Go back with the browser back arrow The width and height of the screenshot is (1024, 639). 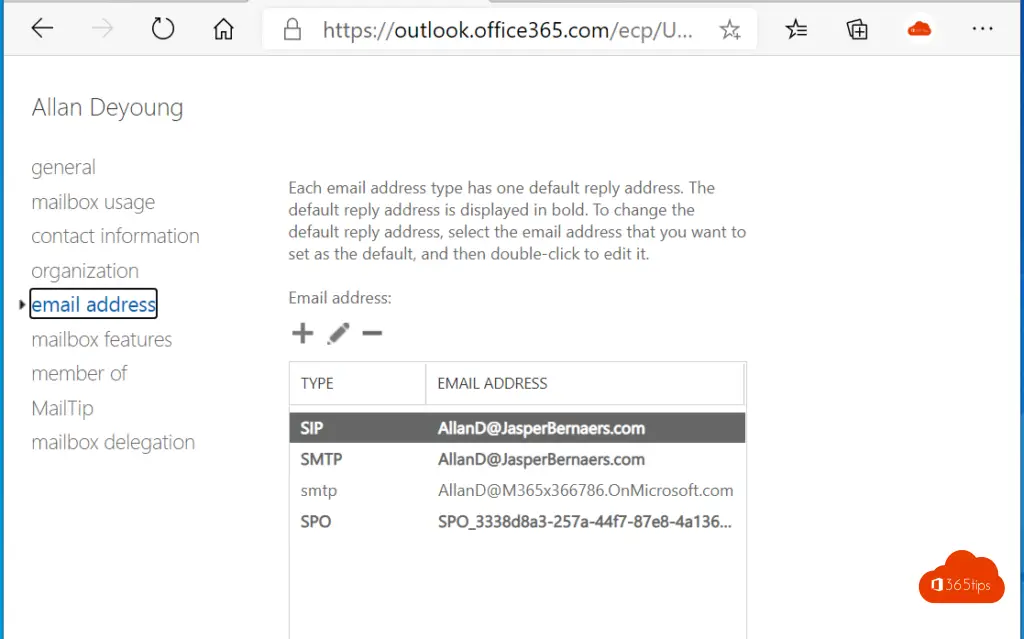pos(42,28)
